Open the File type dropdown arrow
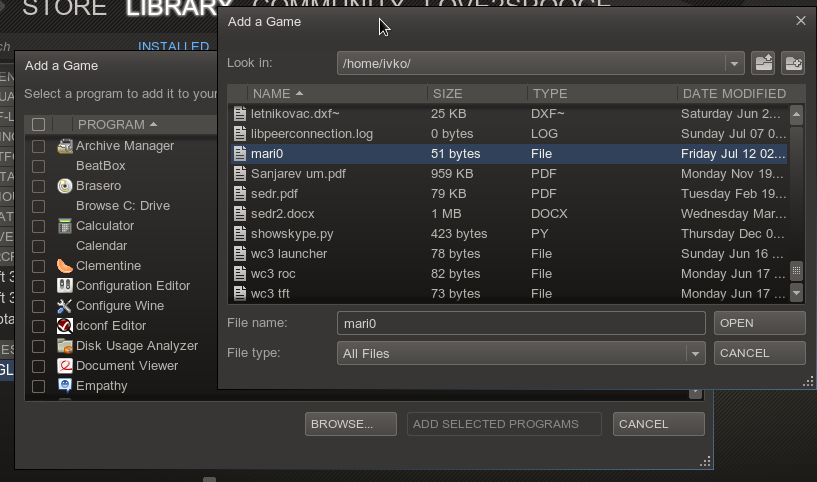 click(x=695, y=354)
